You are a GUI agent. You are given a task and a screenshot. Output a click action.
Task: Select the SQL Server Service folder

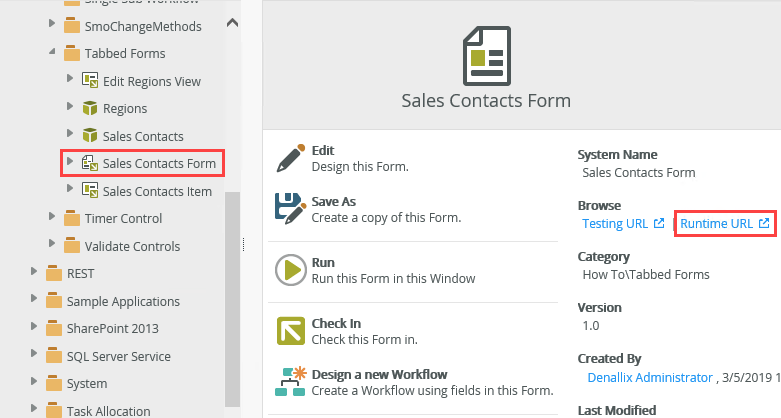point(118,356)
